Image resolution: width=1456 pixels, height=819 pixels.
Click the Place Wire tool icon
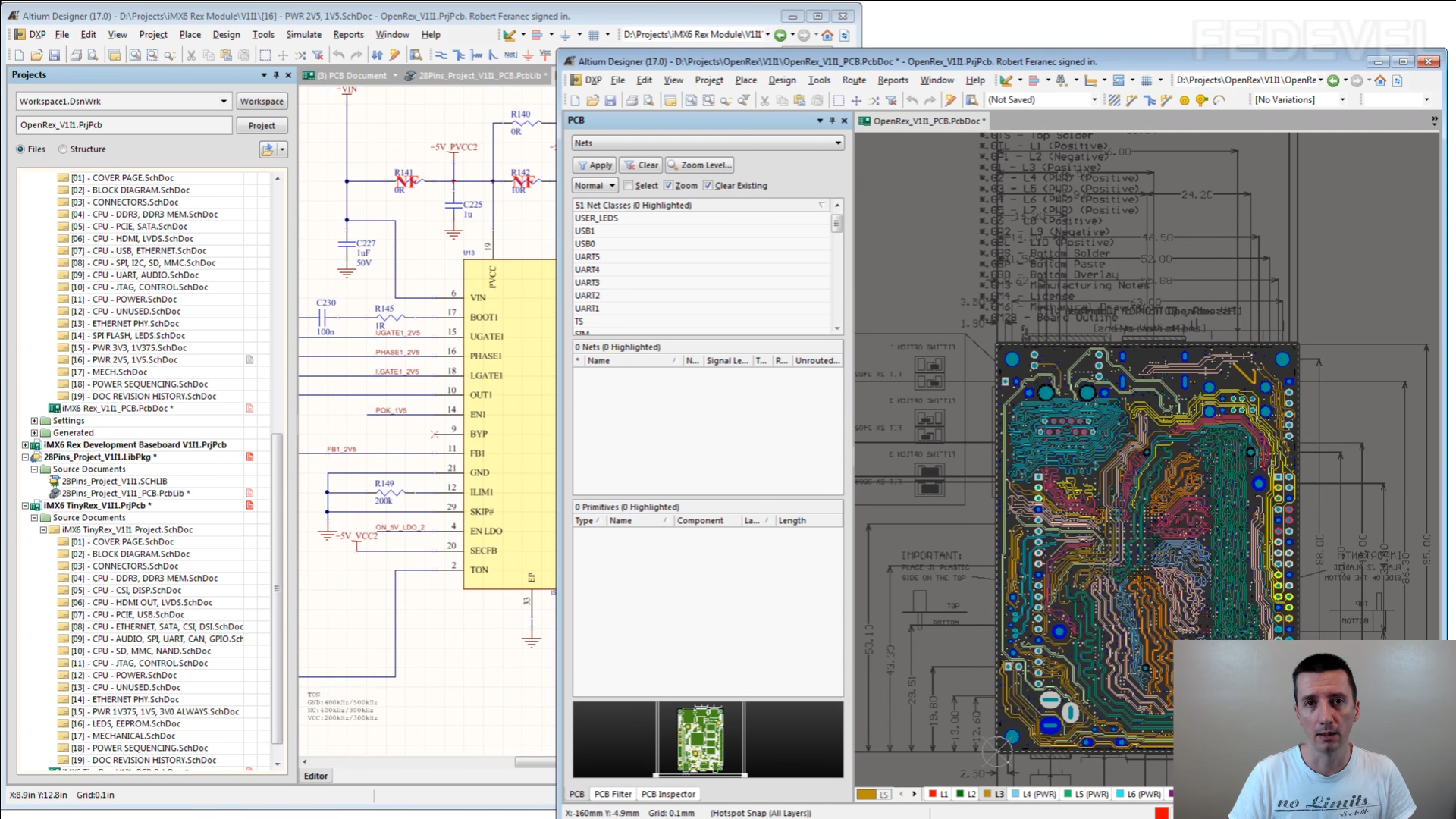point(441,55)
